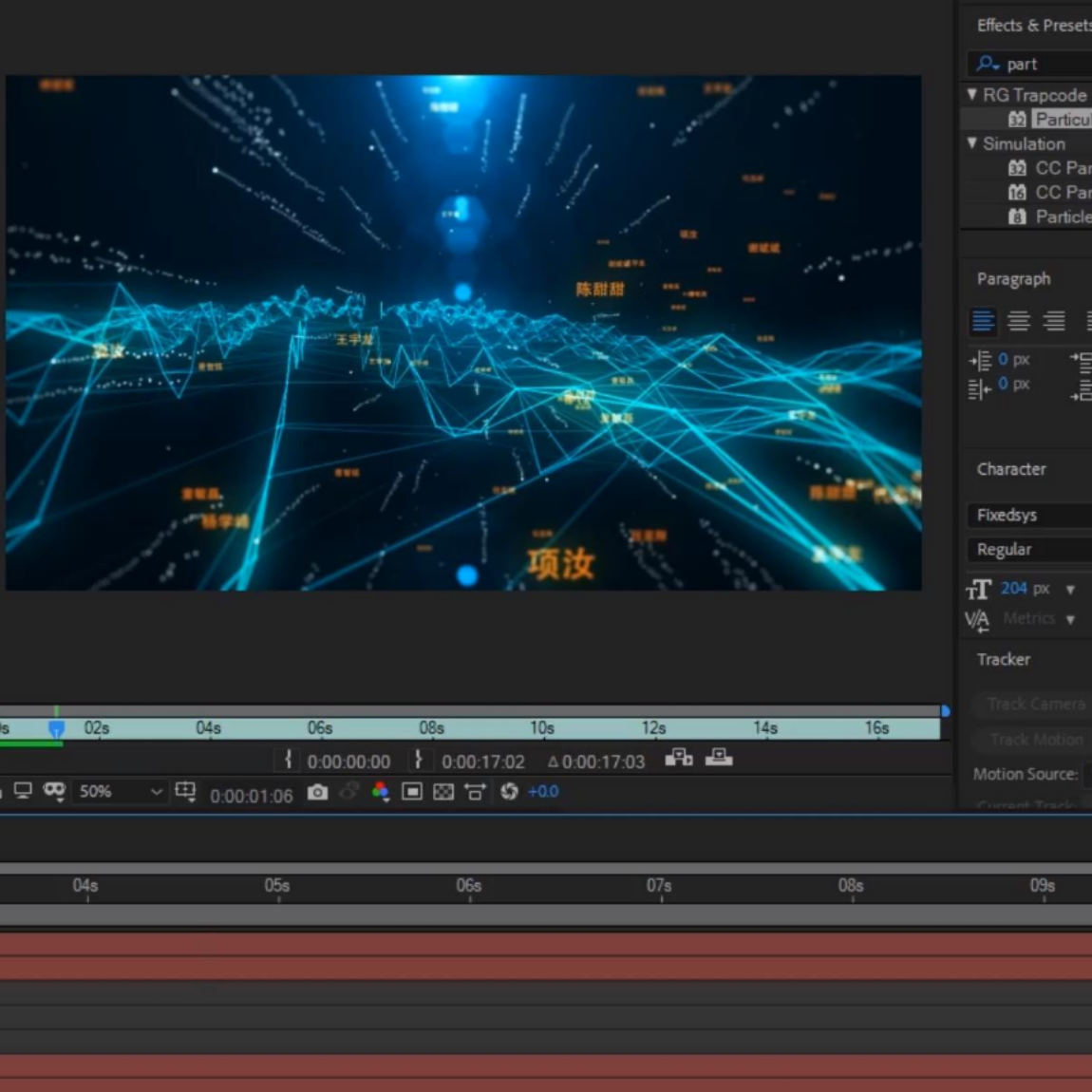Set the in point with the left brace button
Screen dimensions: 1092x1092
(288, 759)
